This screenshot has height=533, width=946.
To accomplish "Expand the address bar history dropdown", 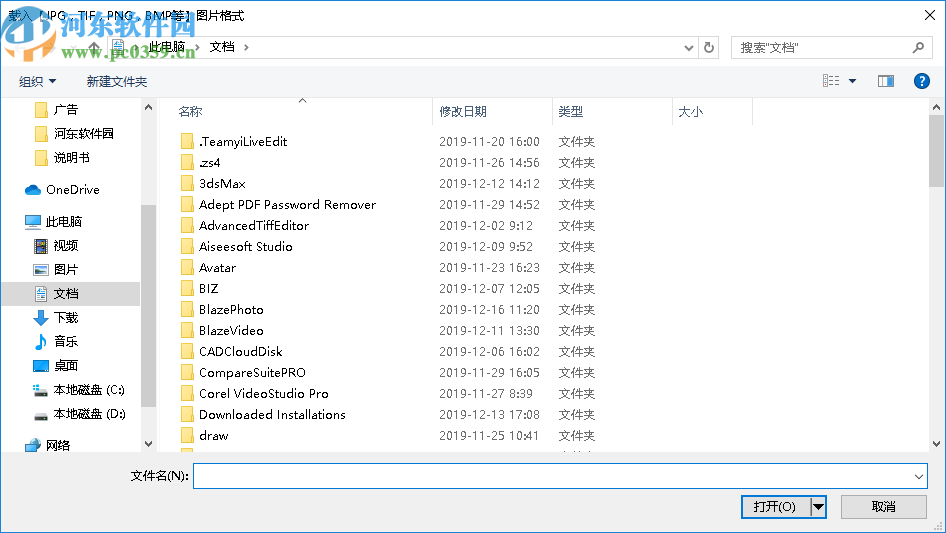I will pos(689,48).
